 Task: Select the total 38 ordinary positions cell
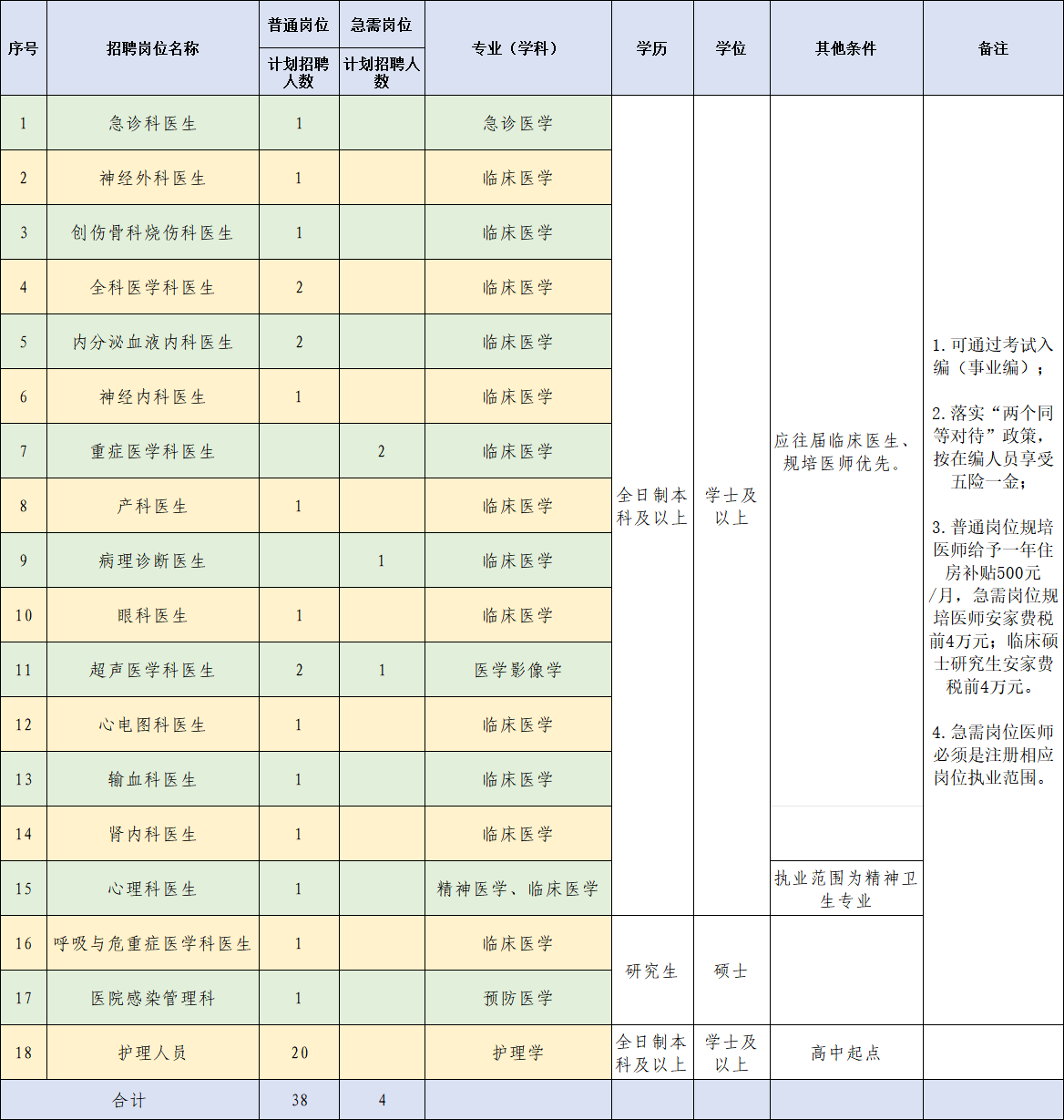pos(299,1100)
